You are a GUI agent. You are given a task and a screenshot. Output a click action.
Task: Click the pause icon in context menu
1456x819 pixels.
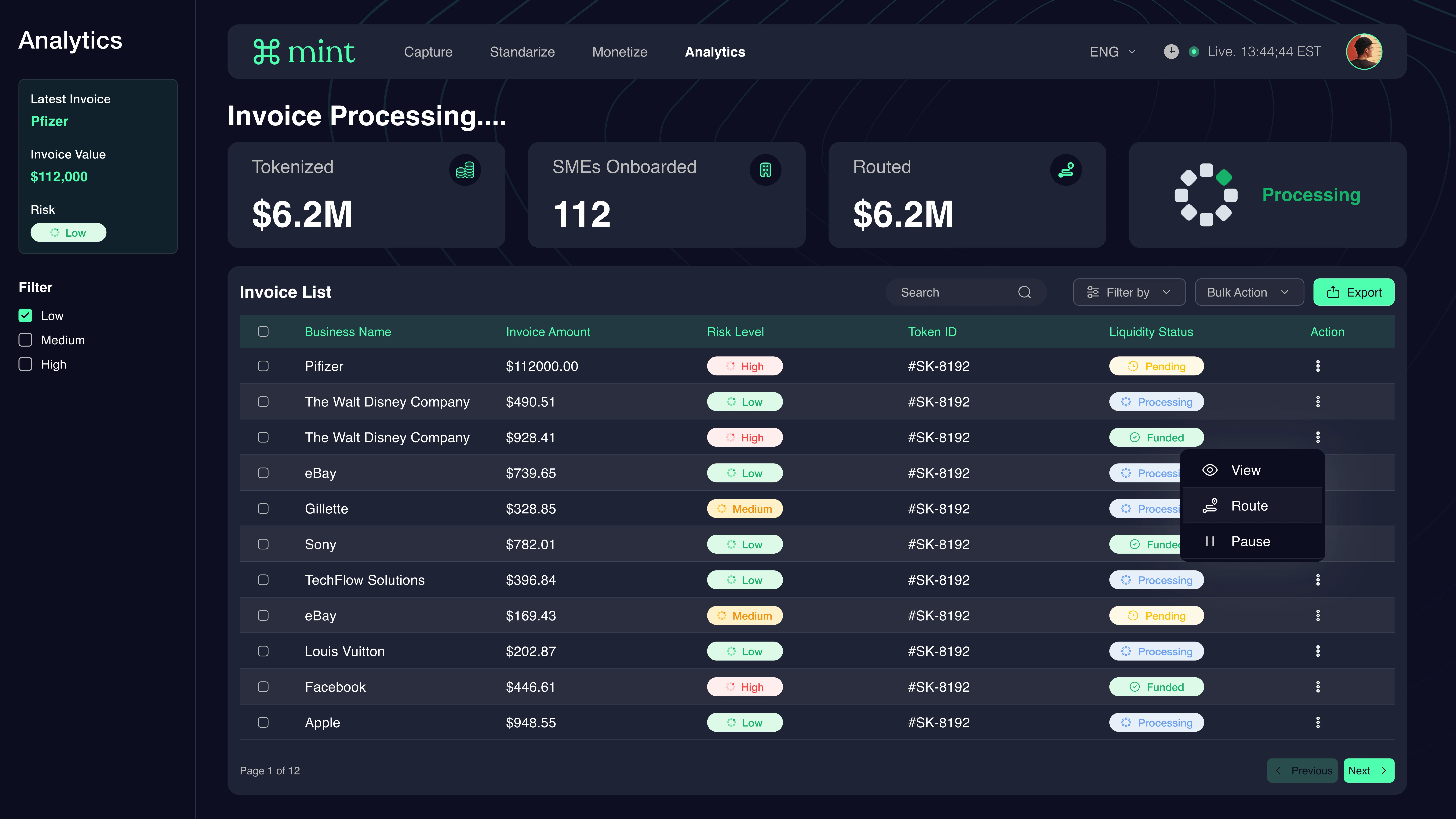(1210, 541)
